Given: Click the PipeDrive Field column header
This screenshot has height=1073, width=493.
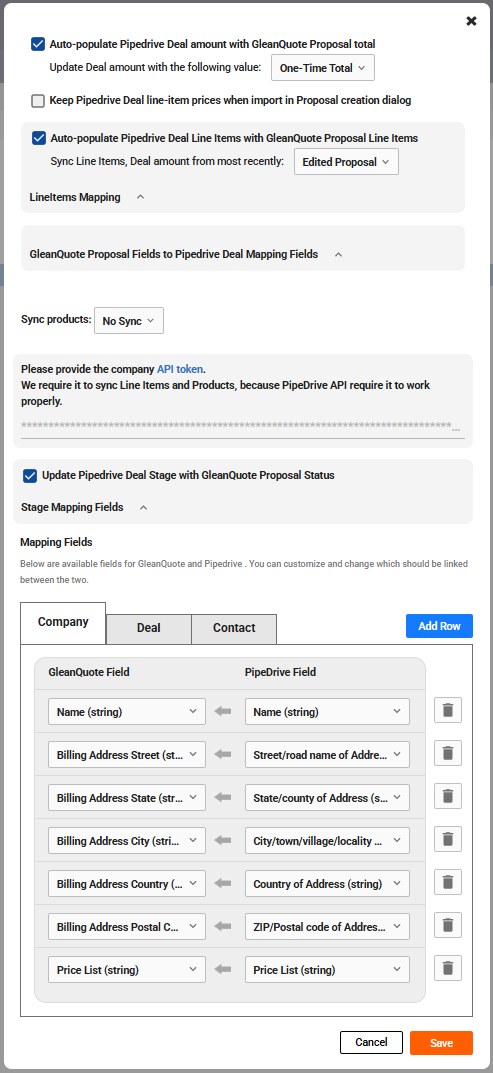Looking at the screenshot, I should coord(281,673).
